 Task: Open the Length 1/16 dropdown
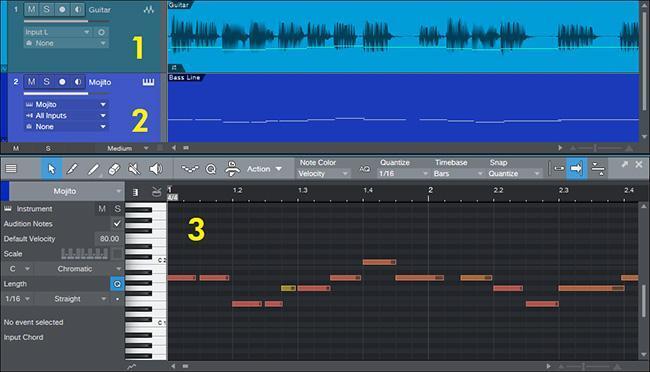click(17, 299)
